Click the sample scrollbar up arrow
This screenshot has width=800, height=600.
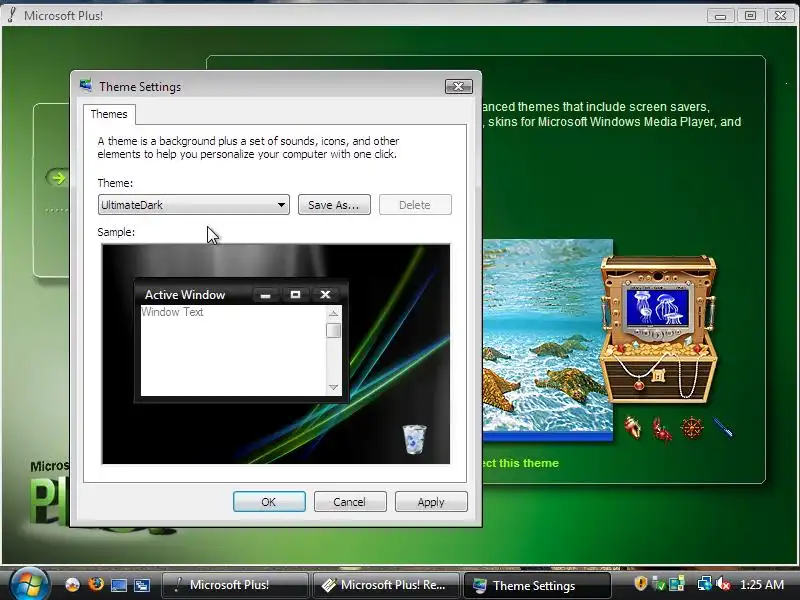coord(333,313)
